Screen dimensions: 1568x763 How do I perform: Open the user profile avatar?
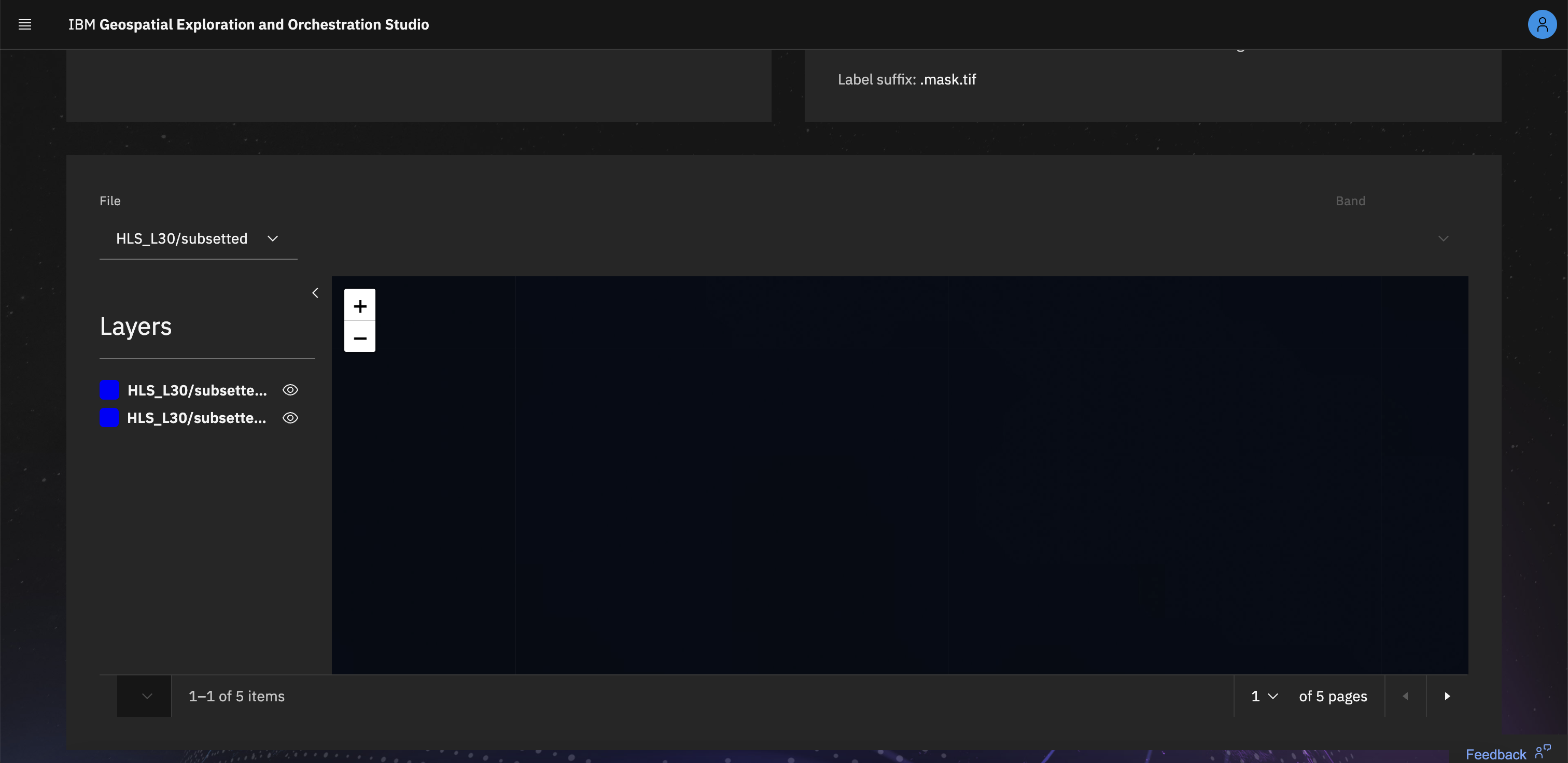(1541, 24)
